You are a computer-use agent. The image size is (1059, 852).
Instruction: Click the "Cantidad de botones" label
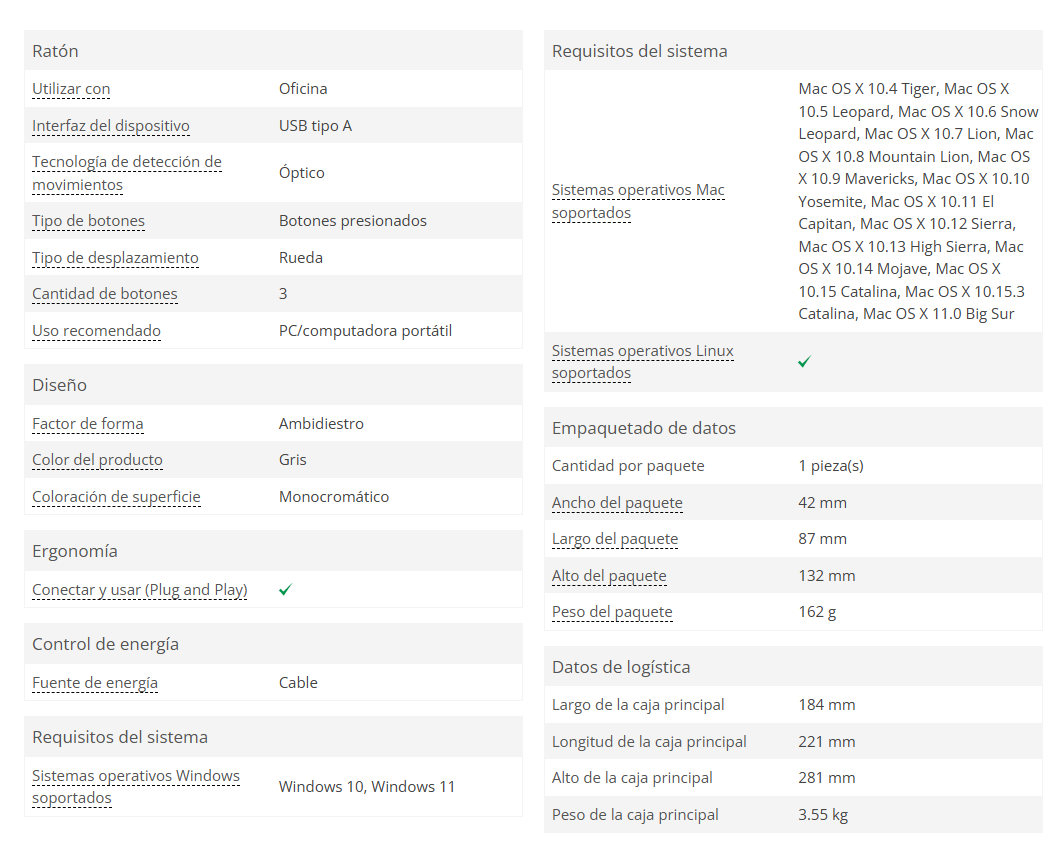click(x=105, y=294)
